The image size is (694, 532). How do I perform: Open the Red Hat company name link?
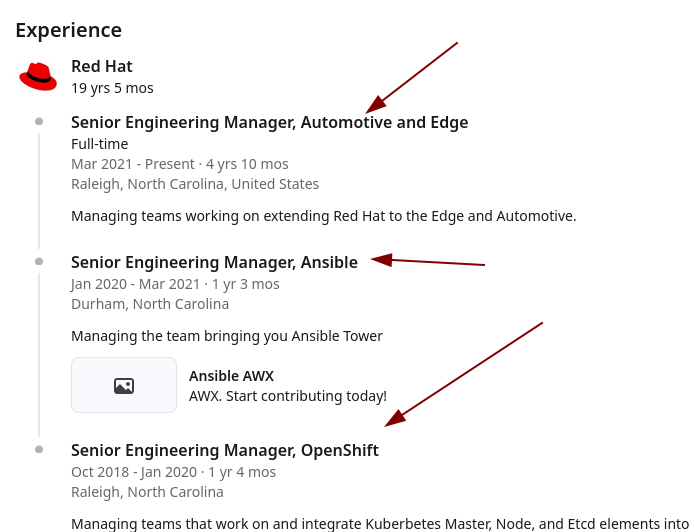[x=102, y=67]
